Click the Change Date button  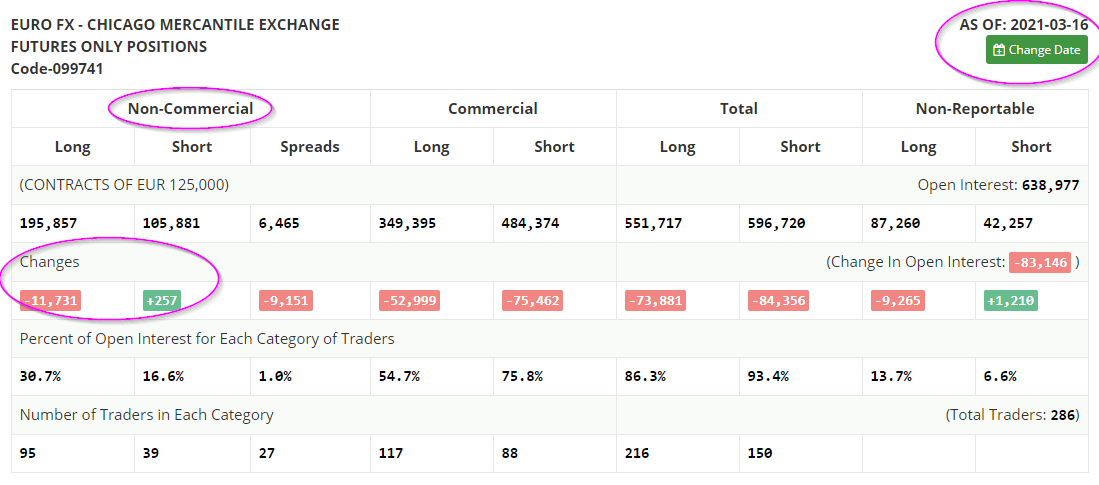click(1036, 50)
